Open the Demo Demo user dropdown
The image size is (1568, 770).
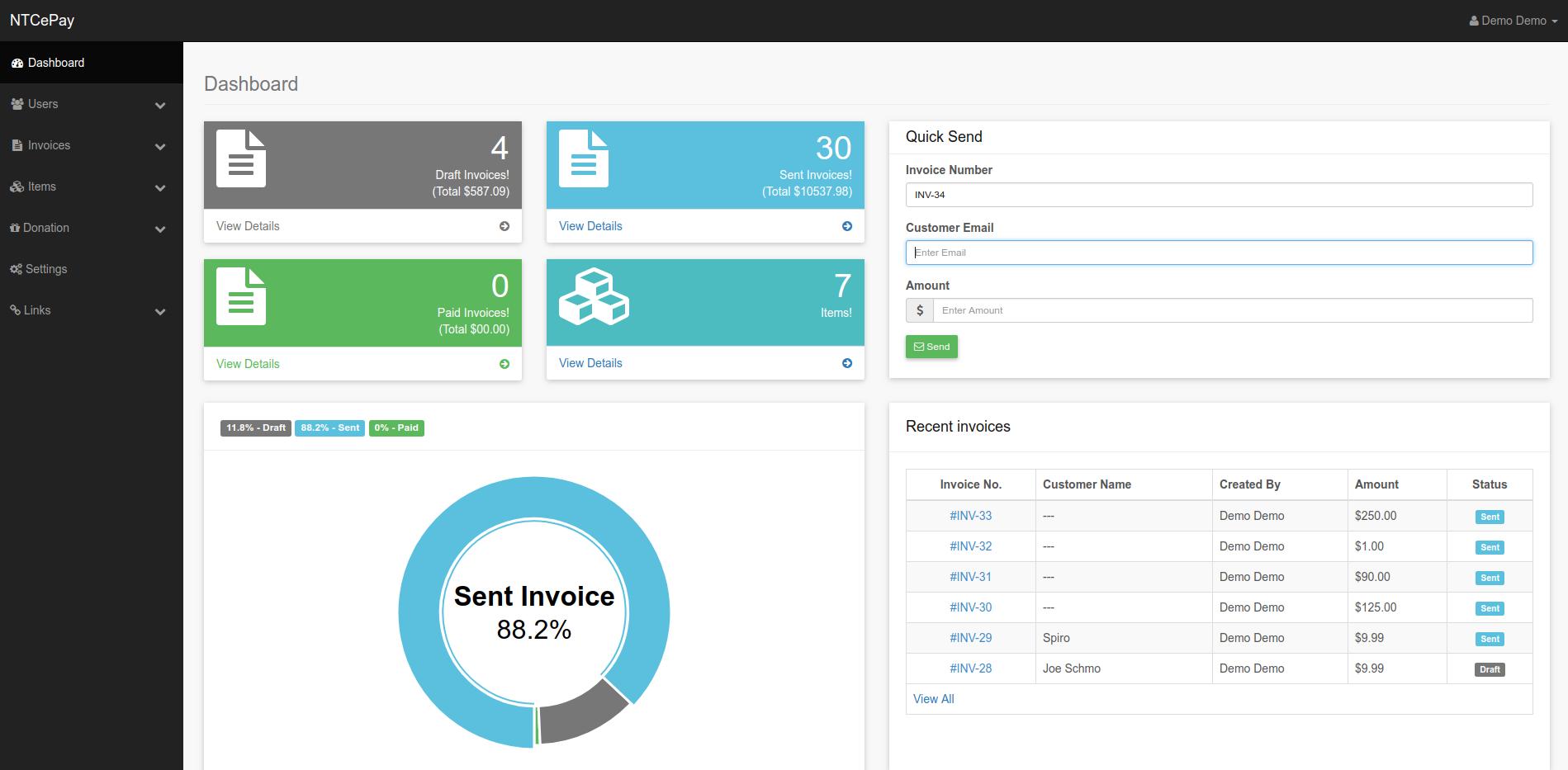coord(1513,21)
